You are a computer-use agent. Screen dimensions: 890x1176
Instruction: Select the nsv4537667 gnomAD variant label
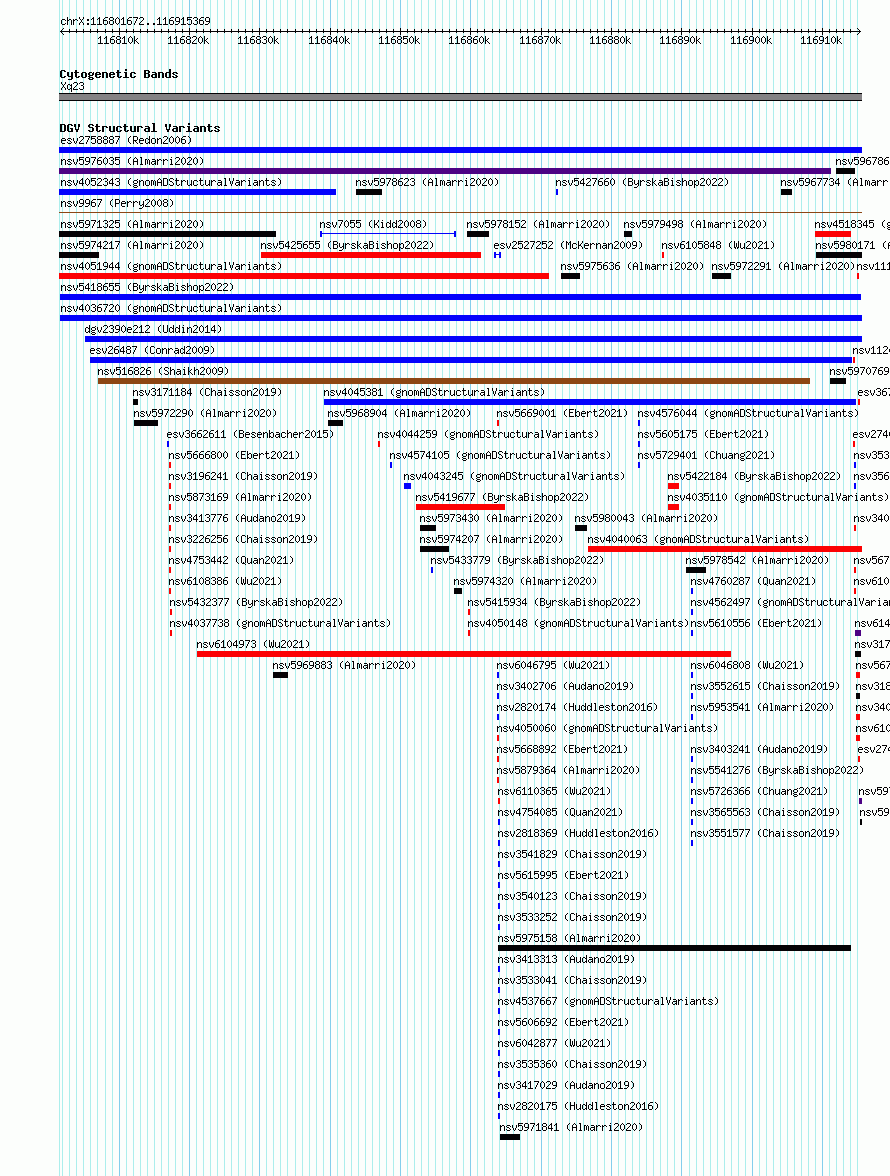pos(608,1001)
